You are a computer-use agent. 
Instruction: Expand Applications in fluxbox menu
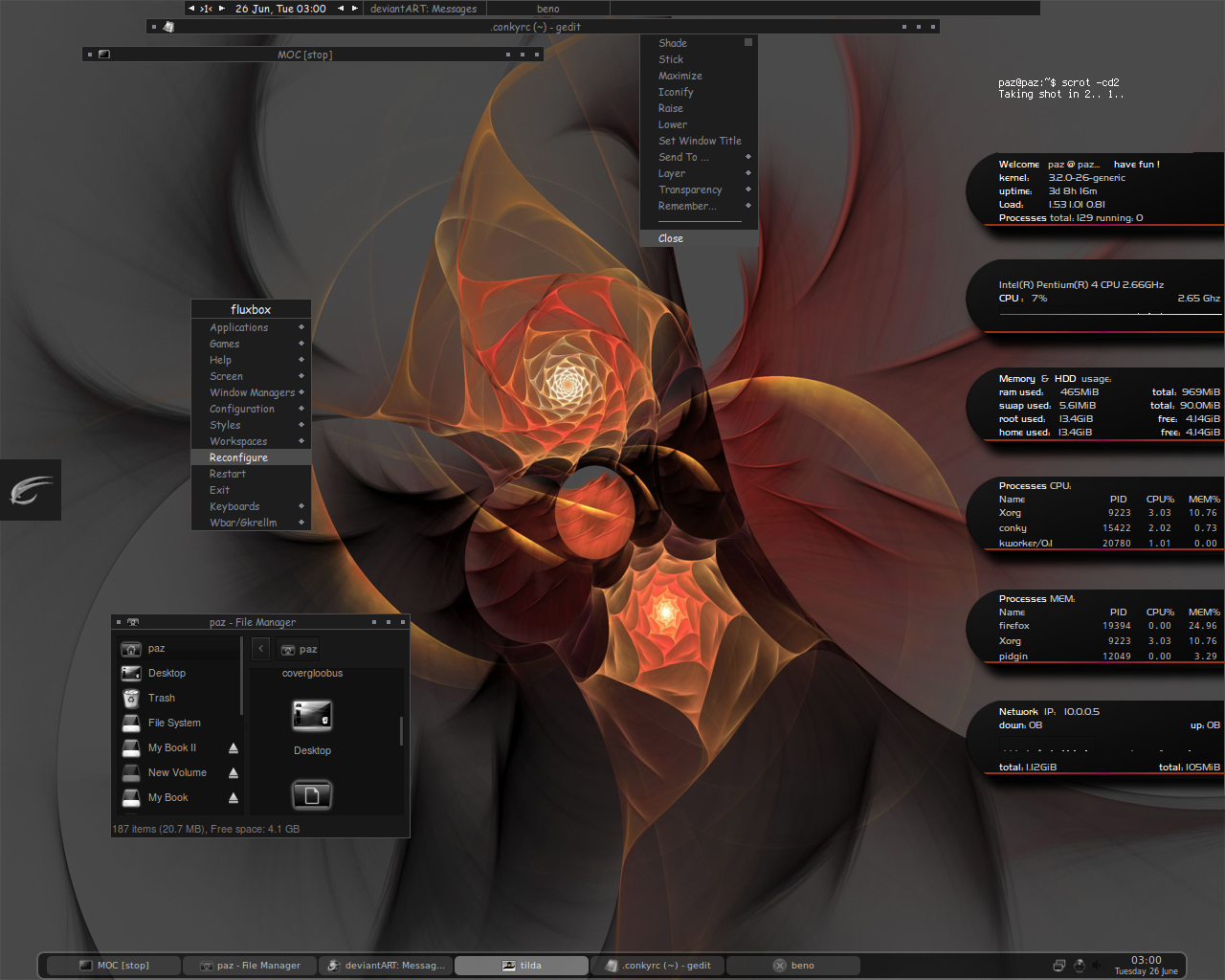(251, 327)
